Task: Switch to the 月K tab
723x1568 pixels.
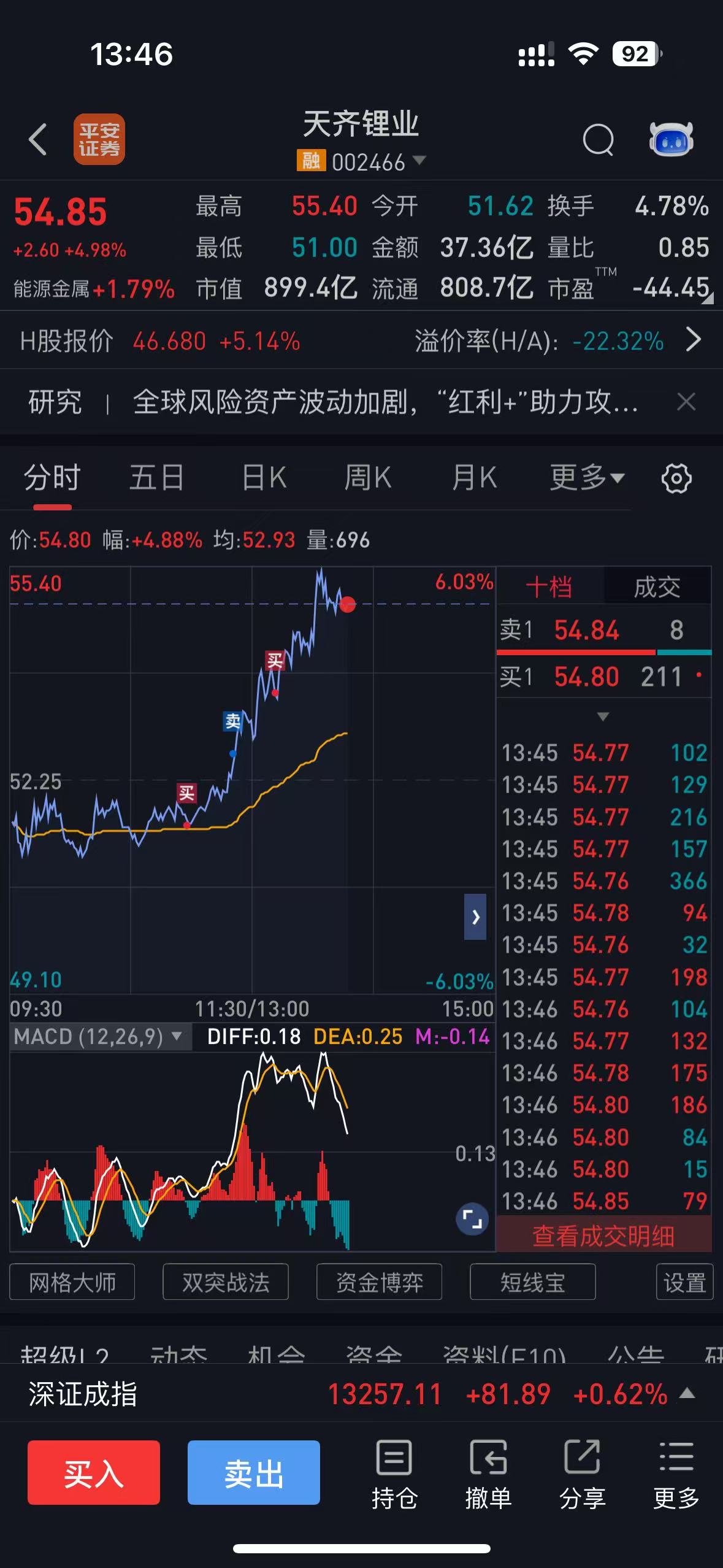Action: tap(474, 478)
